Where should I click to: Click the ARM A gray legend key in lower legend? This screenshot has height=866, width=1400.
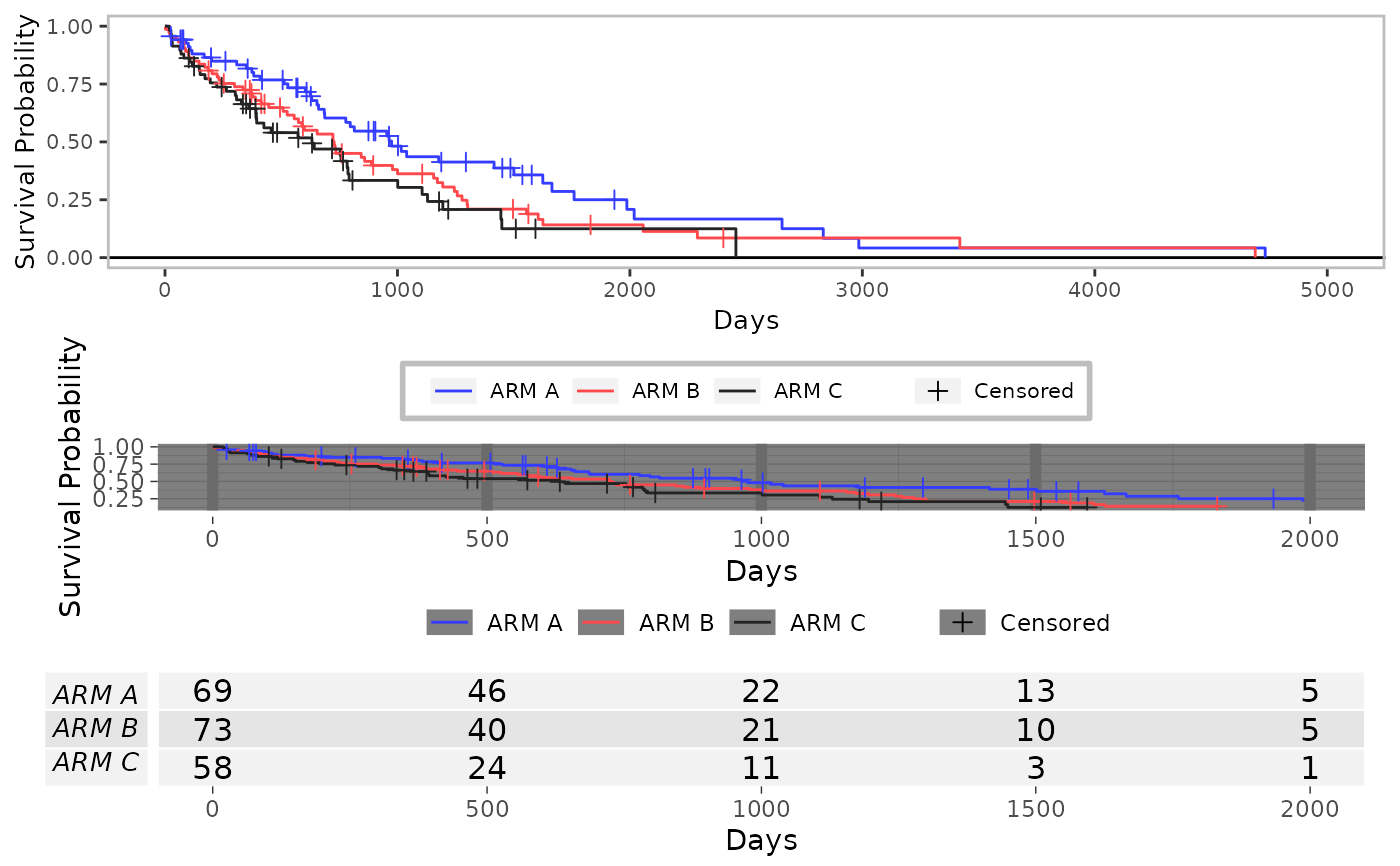pyautogui.click(x=450, y=622)
